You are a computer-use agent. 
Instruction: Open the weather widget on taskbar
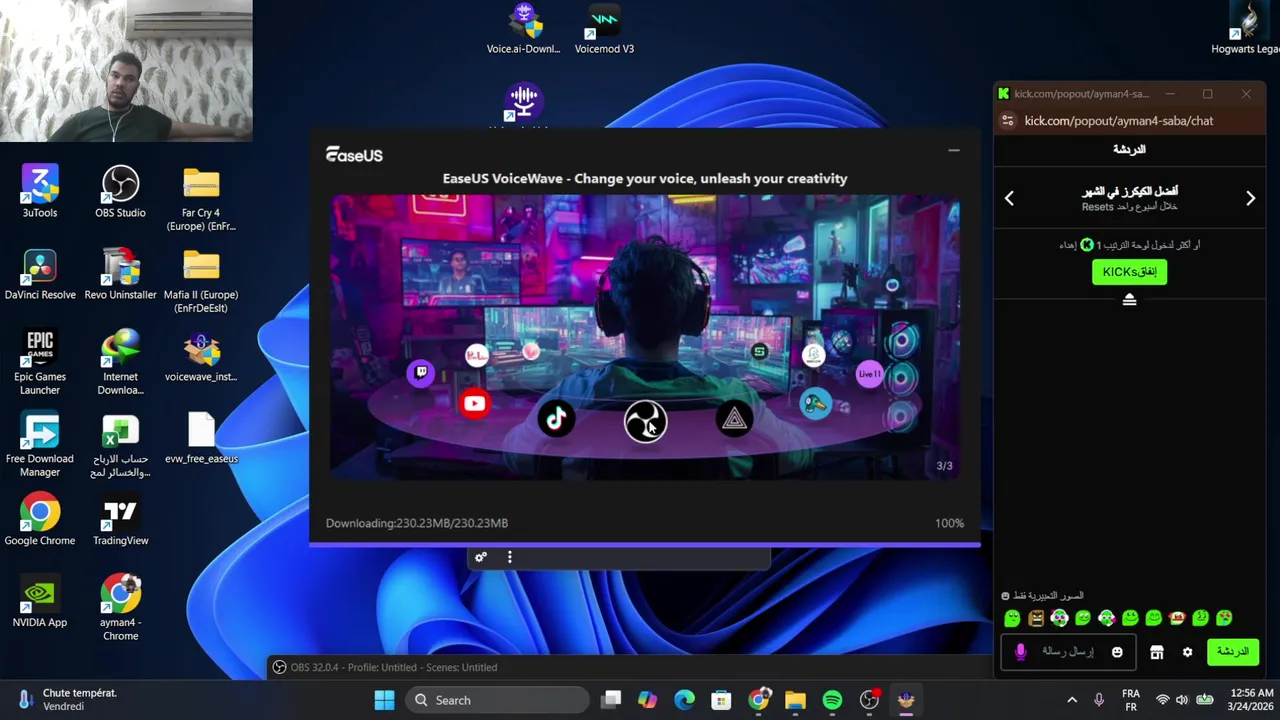click(x=68, y=699)
